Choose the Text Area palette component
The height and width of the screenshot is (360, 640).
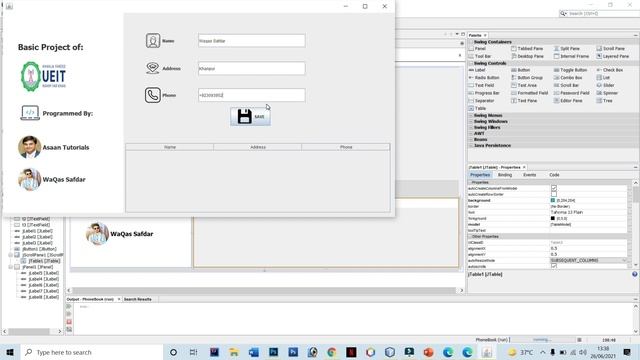pyautogui.click(x=524, y=85)
